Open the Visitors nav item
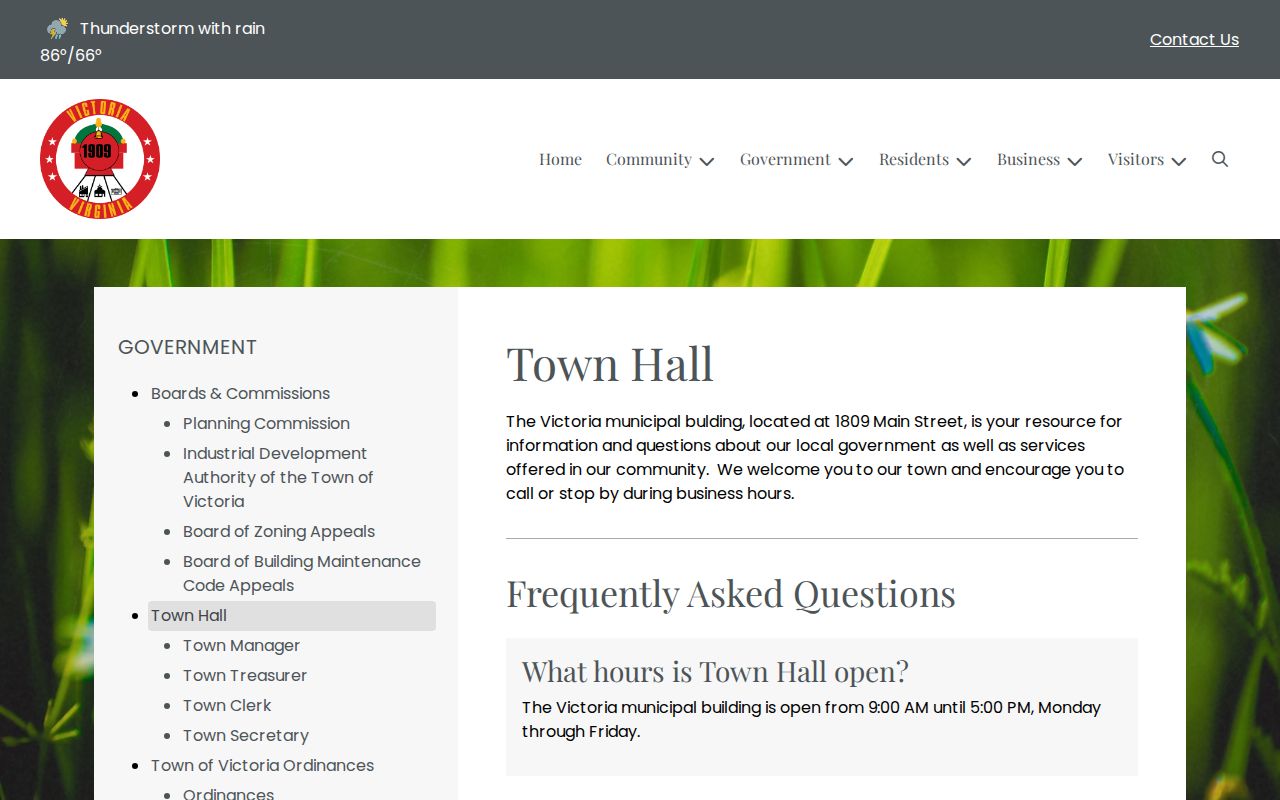The height and width of the screenshot is (800, 1280). [1136, 159]
